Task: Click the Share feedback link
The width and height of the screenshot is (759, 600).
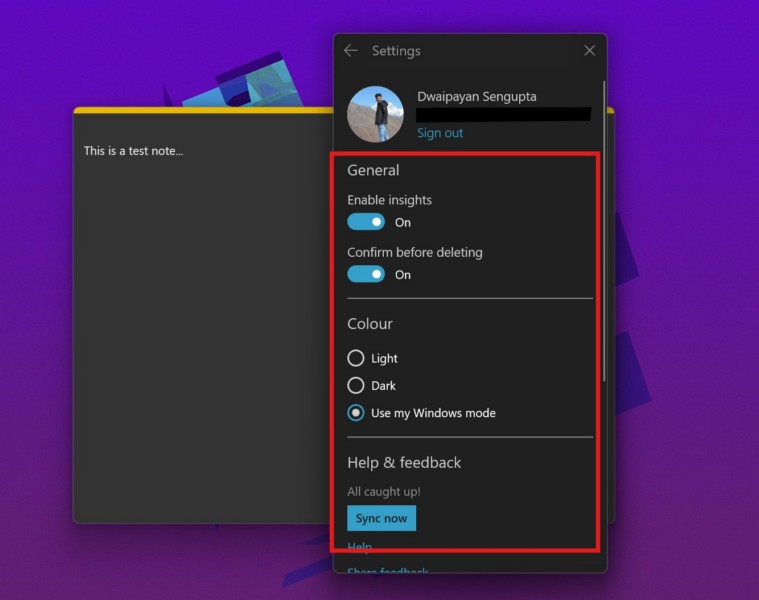Action: pos(387,571)
